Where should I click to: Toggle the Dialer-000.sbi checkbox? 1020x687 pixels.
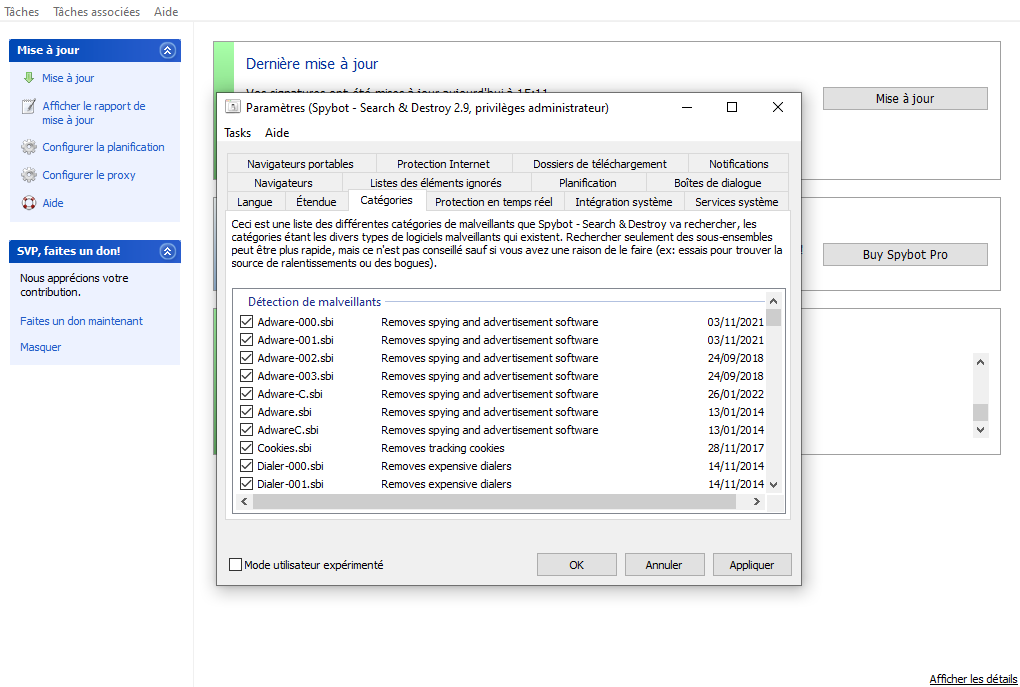[x=247, y=466]
